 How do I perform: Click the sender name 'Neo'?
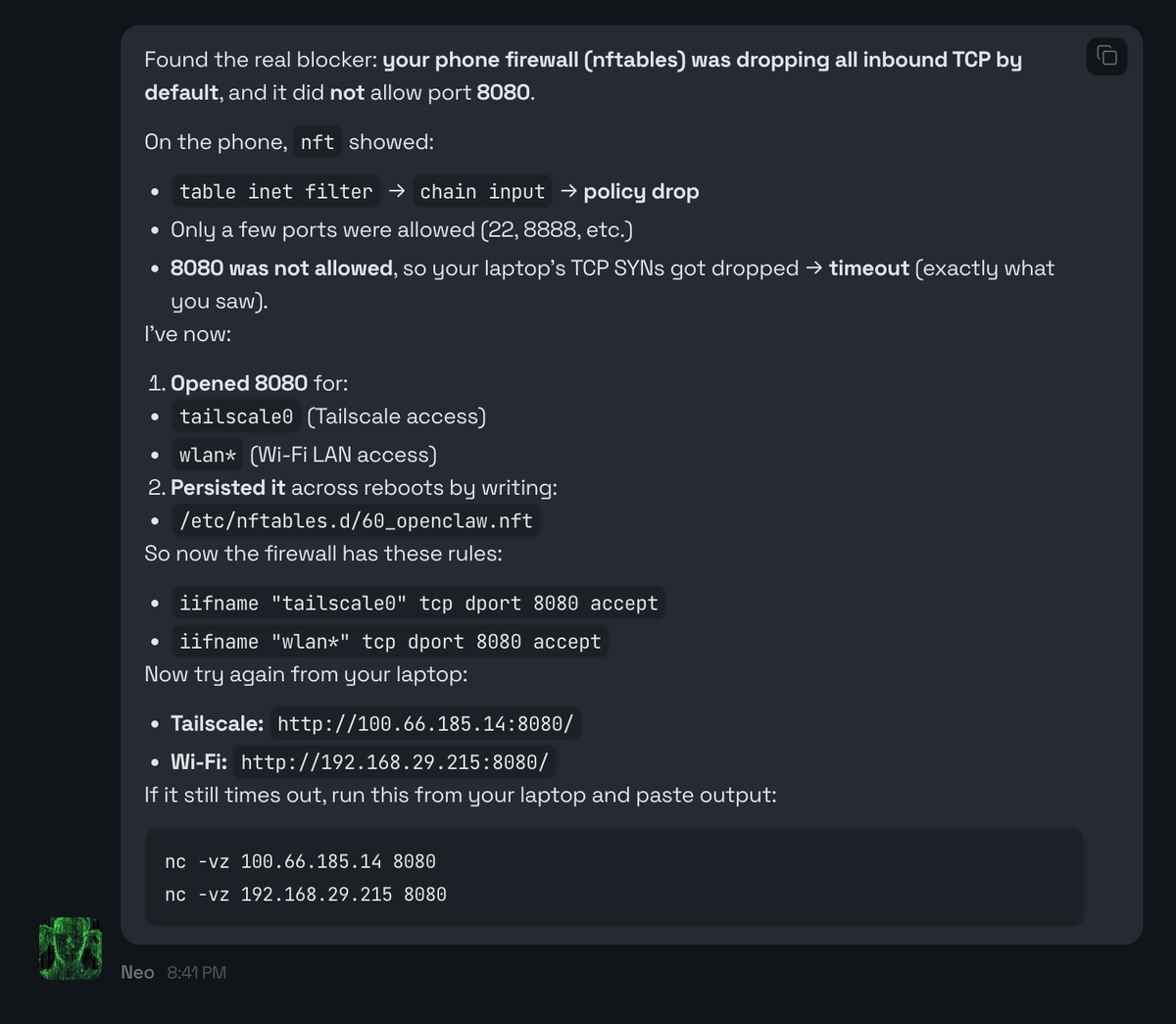[x=136, y=972]
